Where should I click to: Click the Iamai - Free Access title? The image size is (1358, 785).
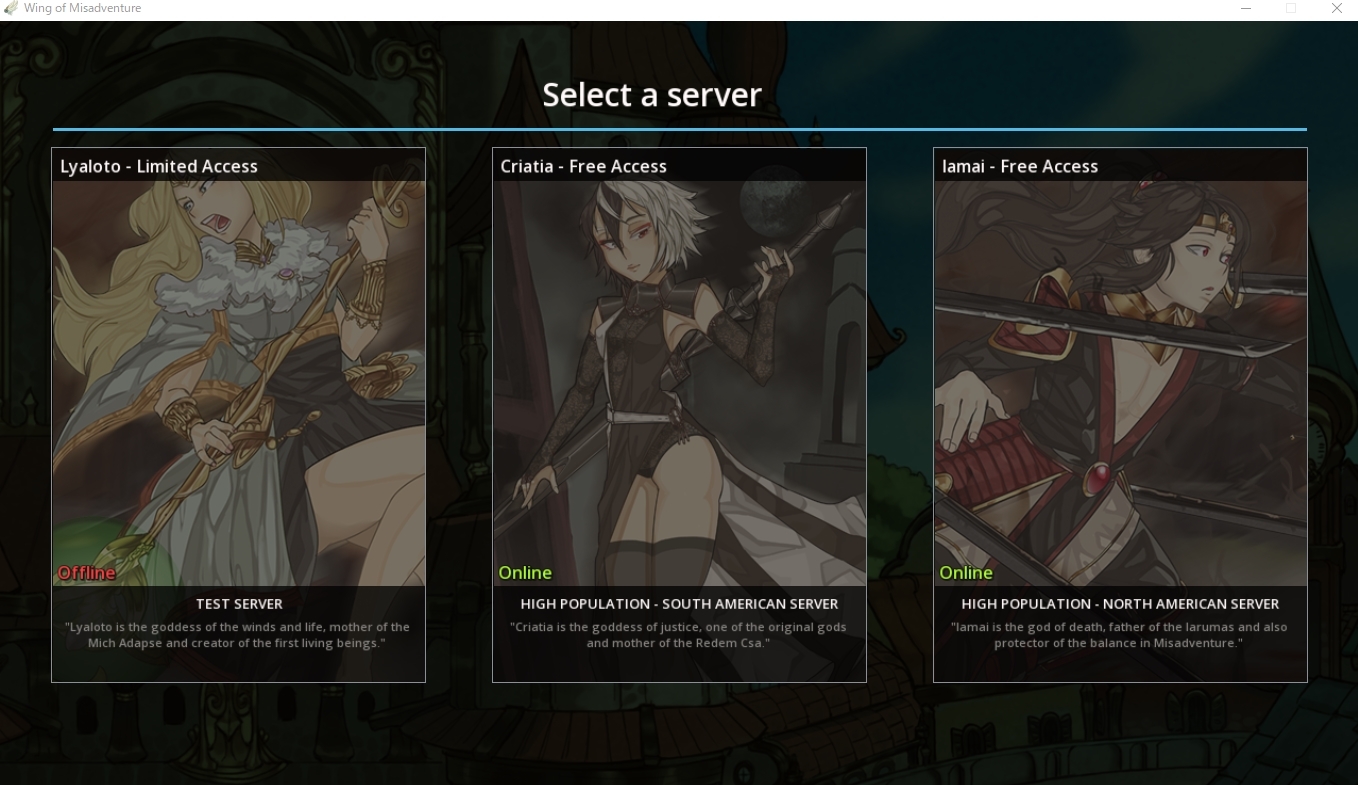1020,166
